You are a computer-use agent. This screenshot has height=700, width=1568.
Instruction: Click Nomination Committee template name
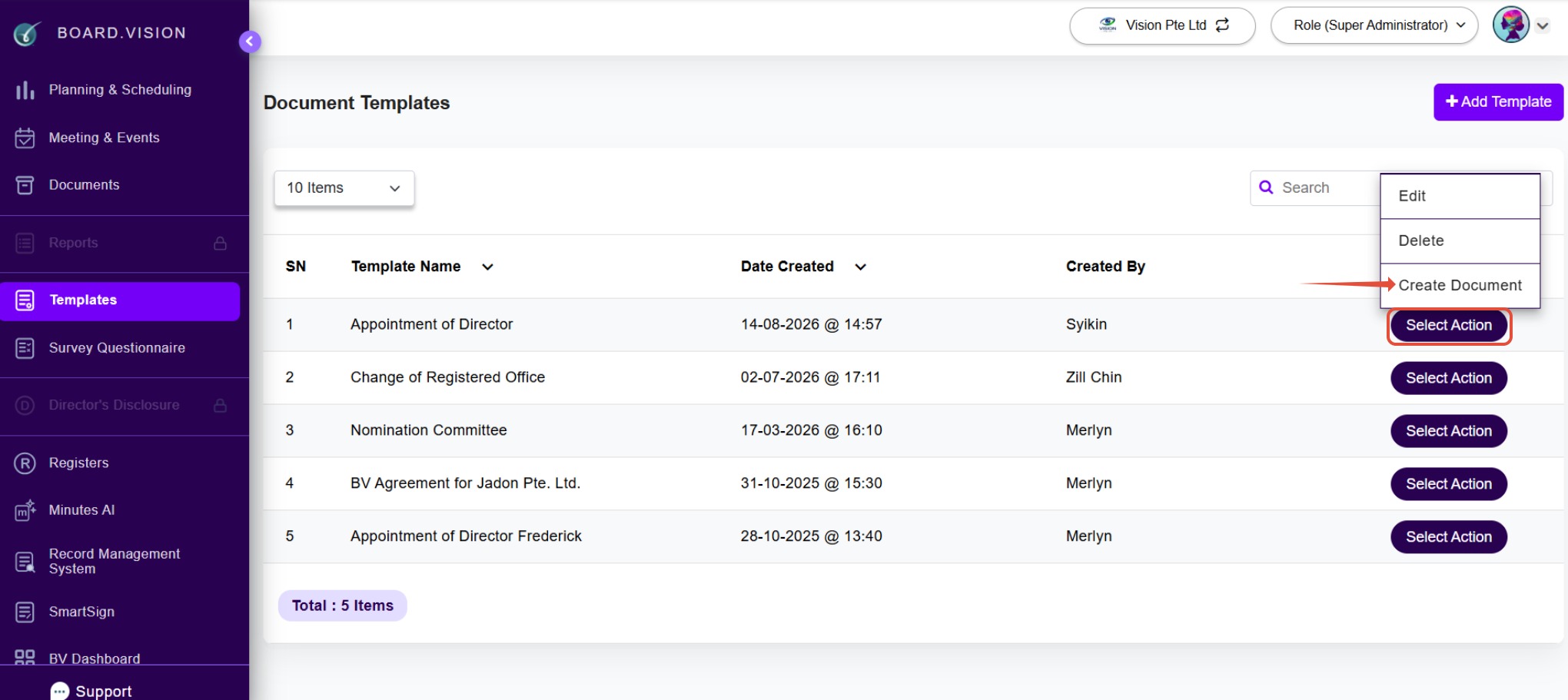[x=428, y=430]
